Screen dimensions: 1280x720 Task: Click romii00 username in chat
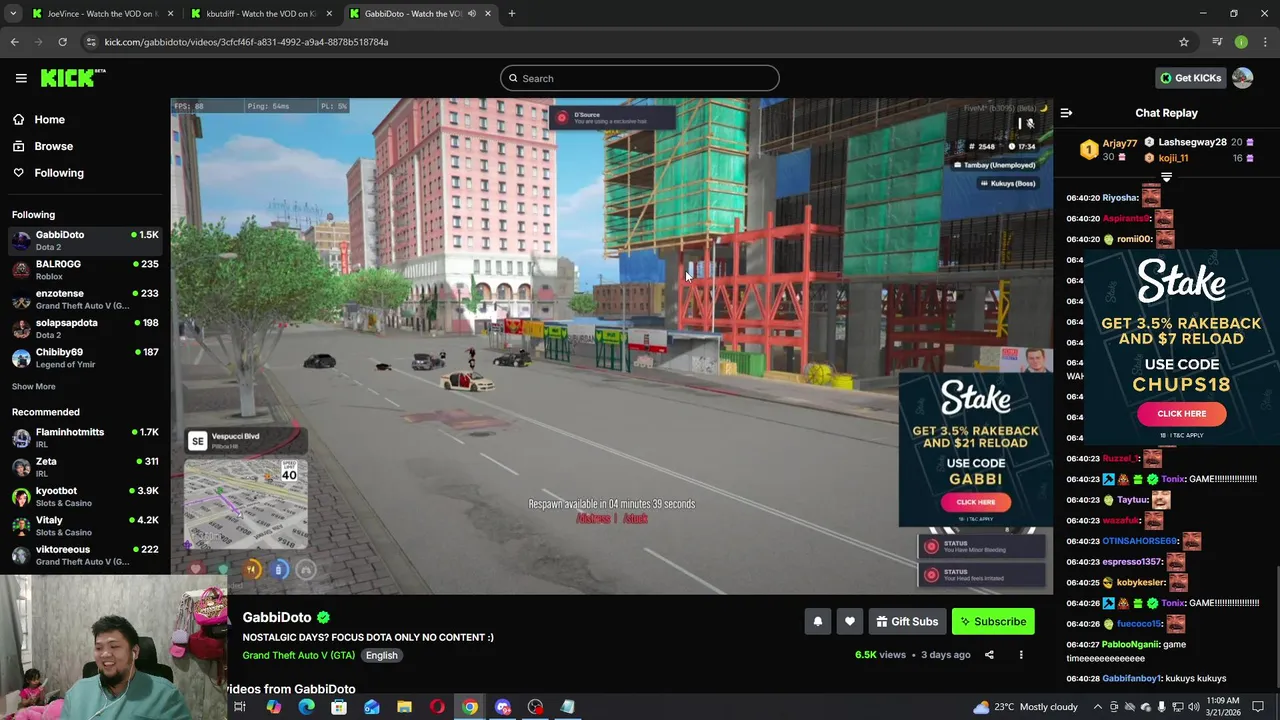pos(1134,239)
